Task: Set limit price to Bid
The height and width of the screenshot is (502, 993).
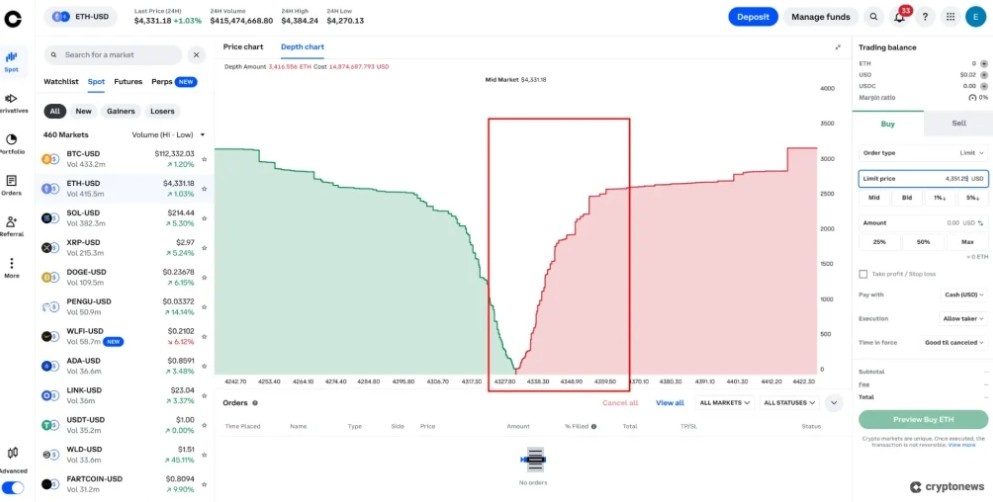Action: pyautogui.click(x=907, y=198)
